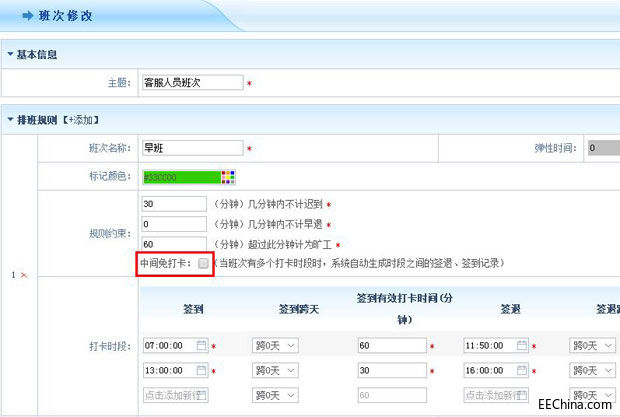Open calendar icon for 11:50:00 sign-out
Image resolution: width=620 pixels, height=417 pixels.
pyautogui.click(x=522, y=345)
